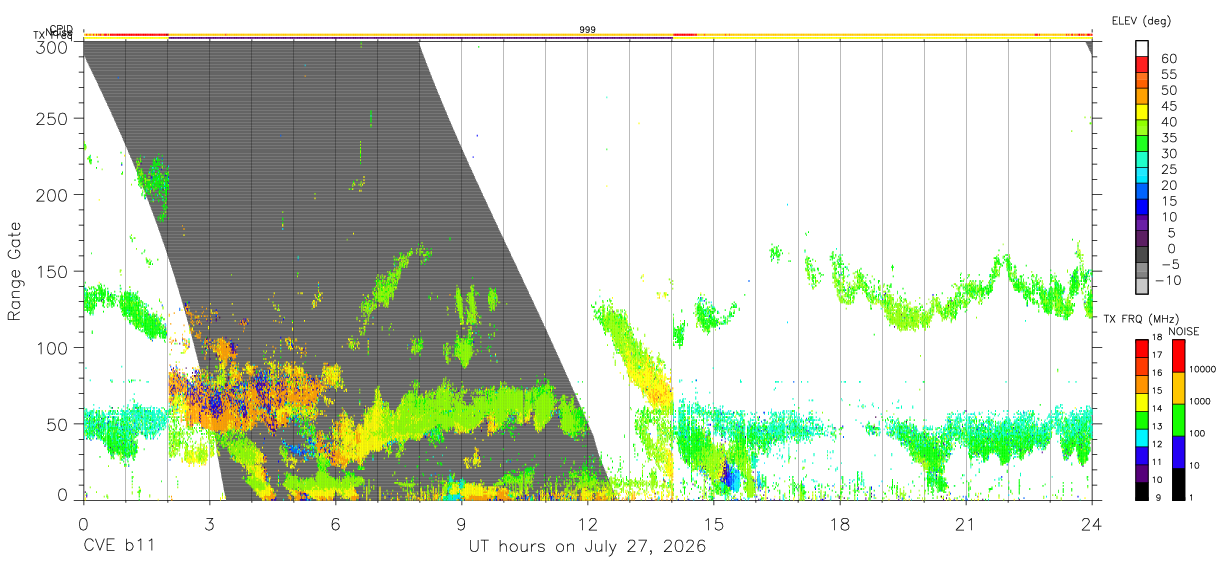Click the yellow swatch in TX FRQ colorbar
Image resolution: width=1228 pixels, height=567 pixels.
pyautogui.click(x=1142, y=401)
